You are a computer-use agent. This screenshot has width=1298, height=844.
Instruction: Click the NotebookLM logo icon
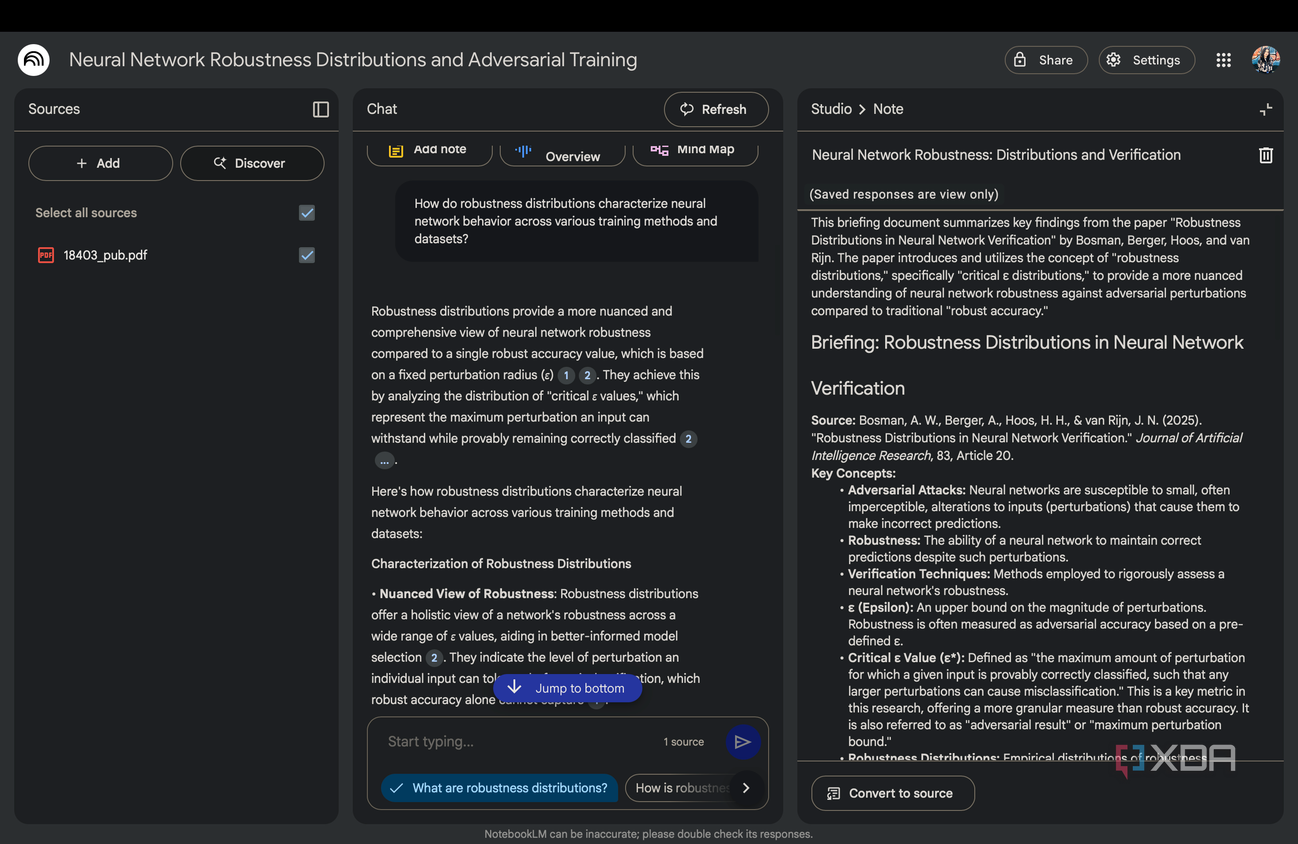tap(34, 60)
